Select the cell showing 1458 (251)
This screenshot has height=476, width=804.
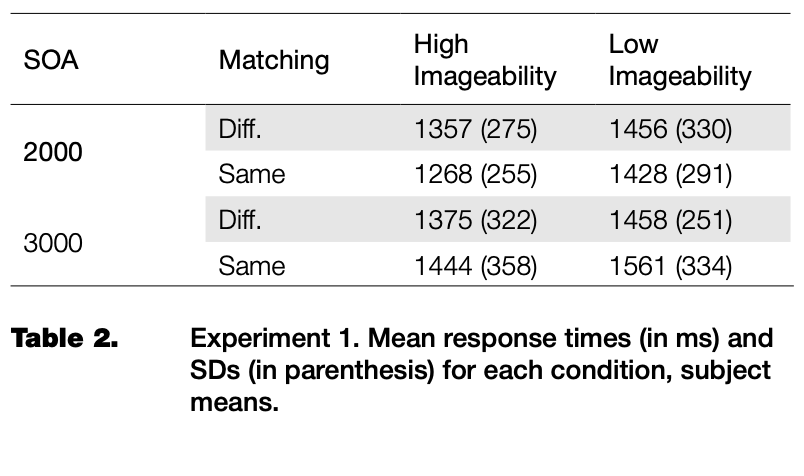[x=670, y=220]
